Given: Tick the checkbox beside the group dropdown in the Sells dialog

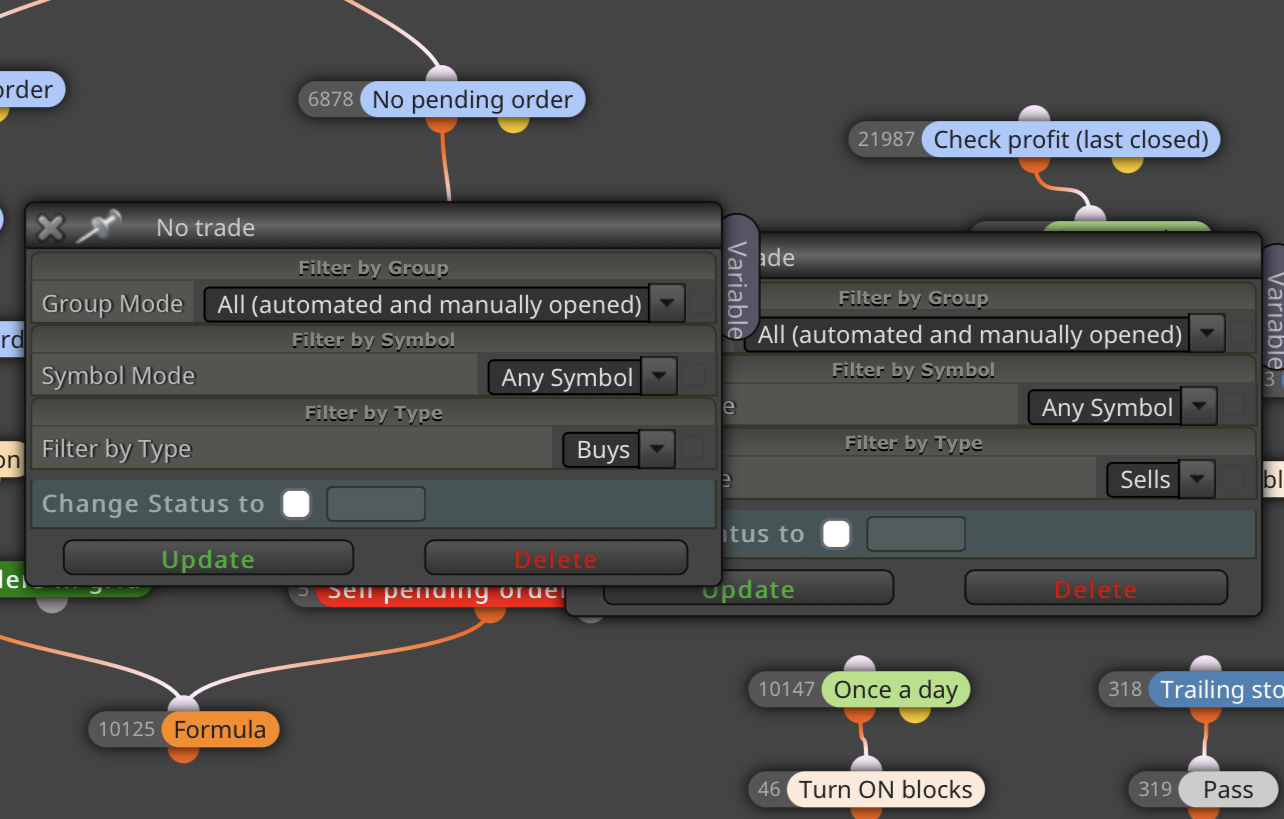Looking at the screenshot, I should 1242,333.
